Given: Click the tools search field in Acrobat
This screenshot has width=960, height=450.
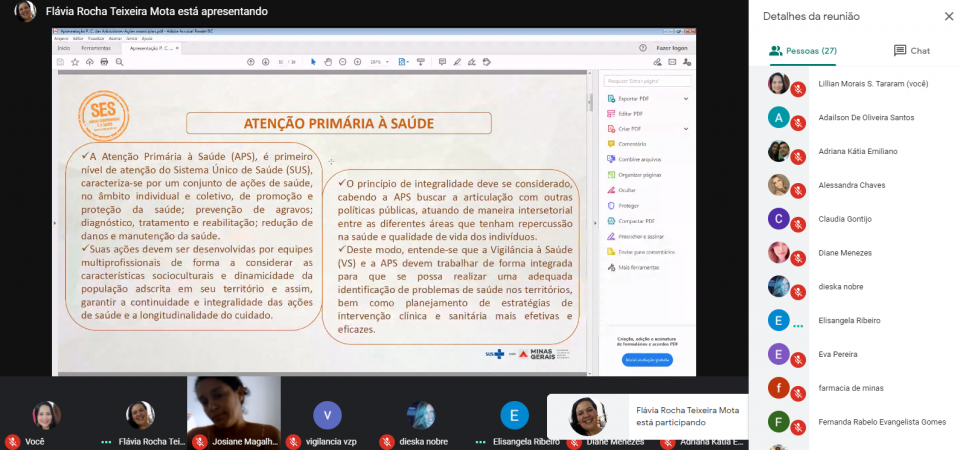Looking at the screenshot, I should coord(647,81).
